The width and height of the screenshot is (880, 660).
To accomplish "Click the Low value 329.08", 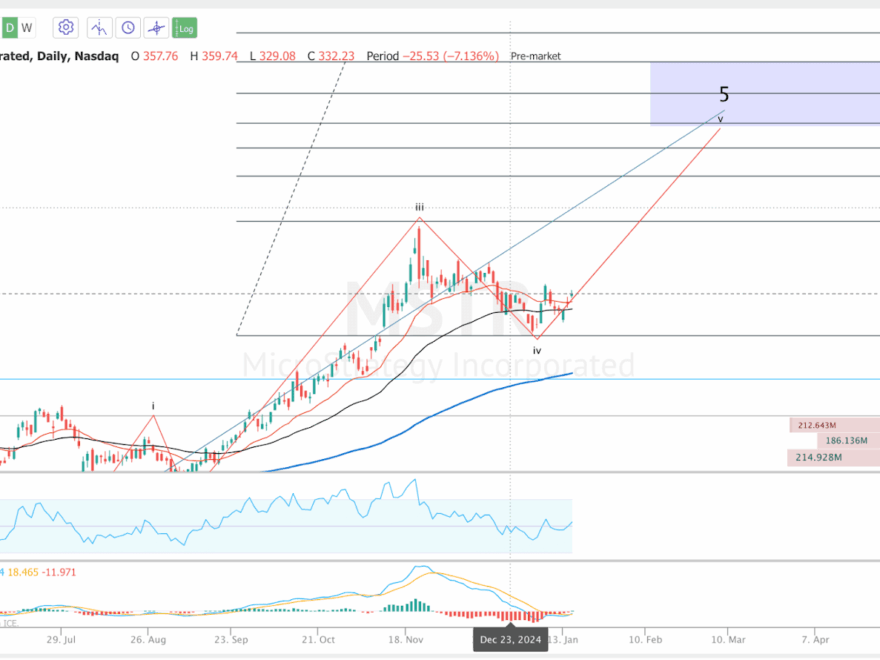I will 277,56.
